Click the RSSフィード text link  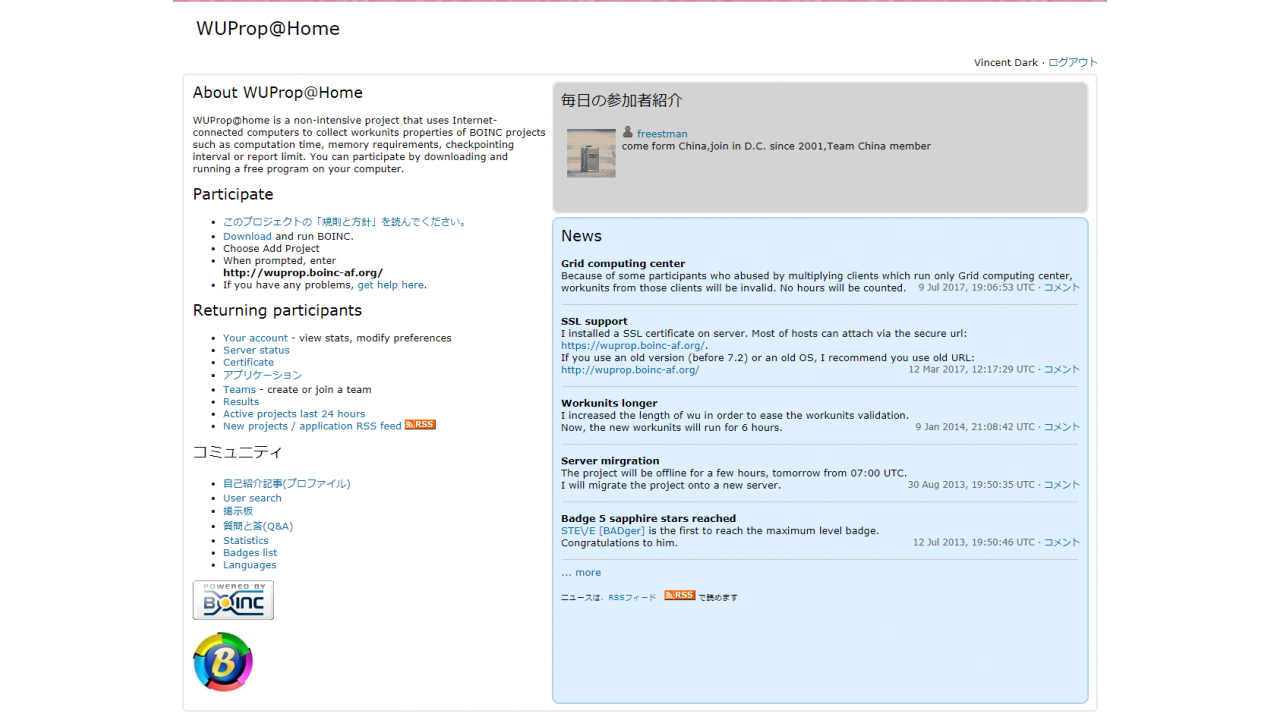click(632, 597)
